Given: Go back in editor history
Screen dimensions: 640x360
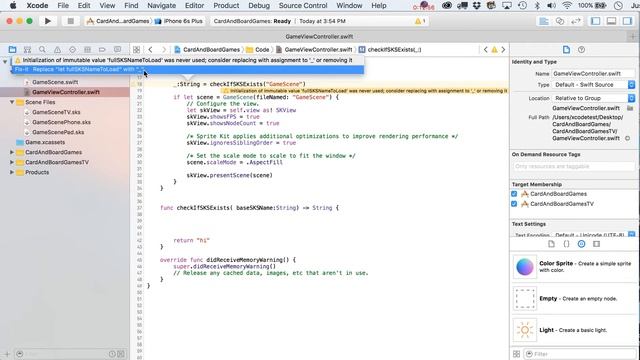Looking at the screenshot, I should 150,49.
